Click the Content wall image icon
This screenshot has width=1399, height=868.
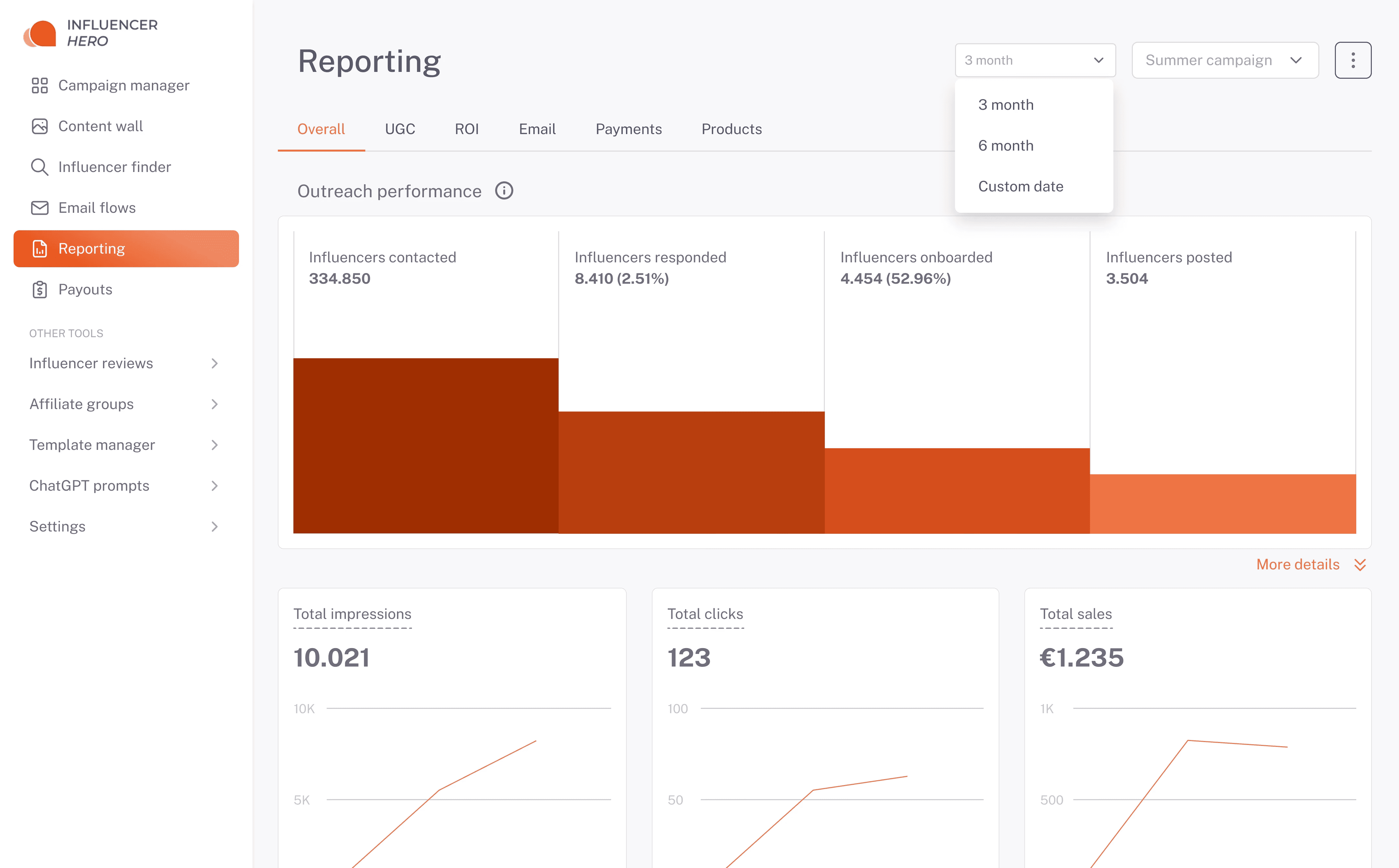pyautogui.click(x=40, y=126)
